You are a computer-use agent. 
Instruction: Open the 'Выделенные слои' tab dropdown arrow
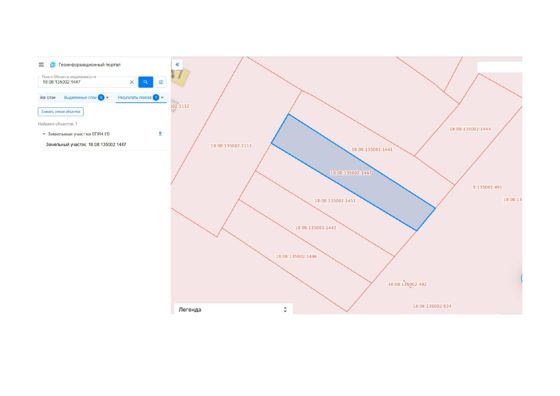(x=108, y=97)
